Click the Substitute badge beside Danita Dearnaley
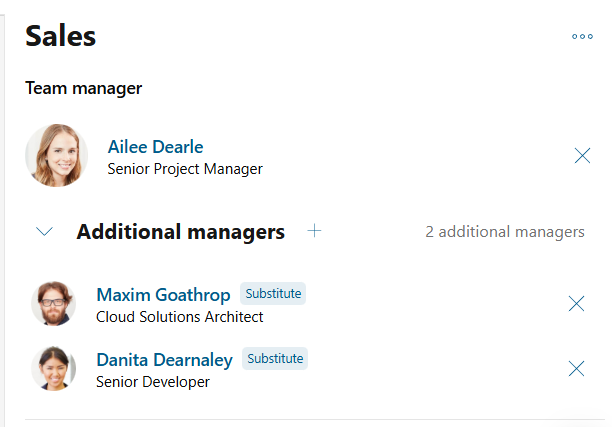The image size is (612, 427). (275, 358)
